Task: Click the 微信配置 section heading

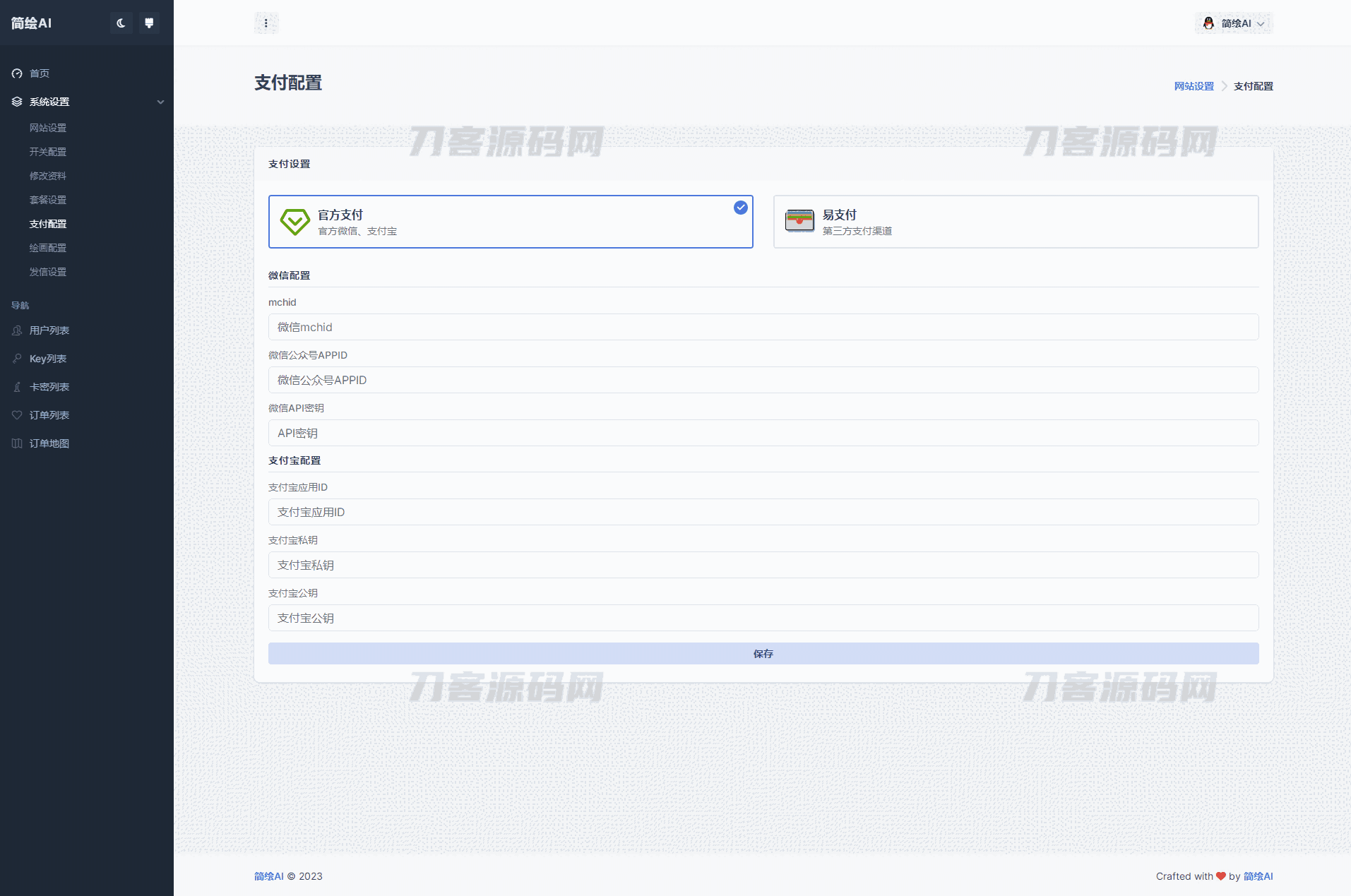Action: pos(290,275)
